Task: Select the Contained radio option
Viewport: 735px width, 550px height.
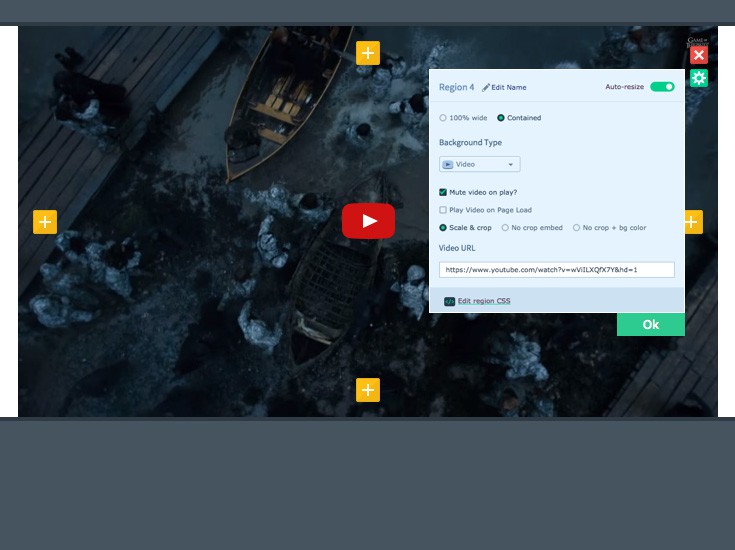Action: point(501,118)
